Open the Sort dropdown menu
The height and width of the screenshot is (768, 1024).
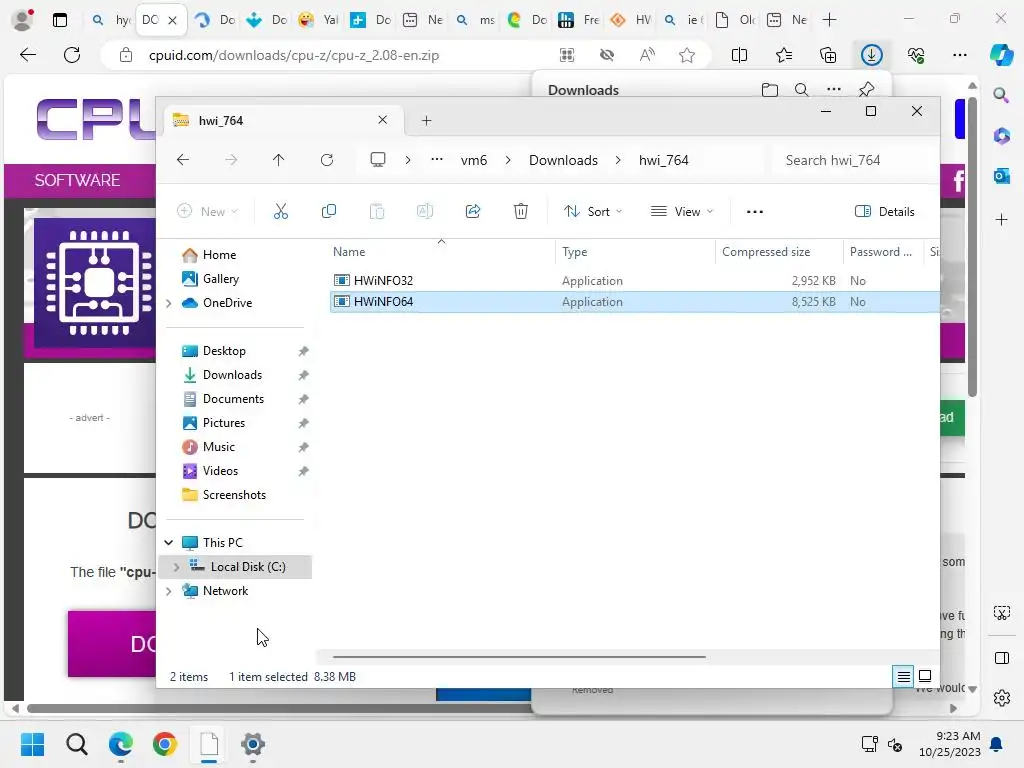pyautogui.click(x=593, y=212)
